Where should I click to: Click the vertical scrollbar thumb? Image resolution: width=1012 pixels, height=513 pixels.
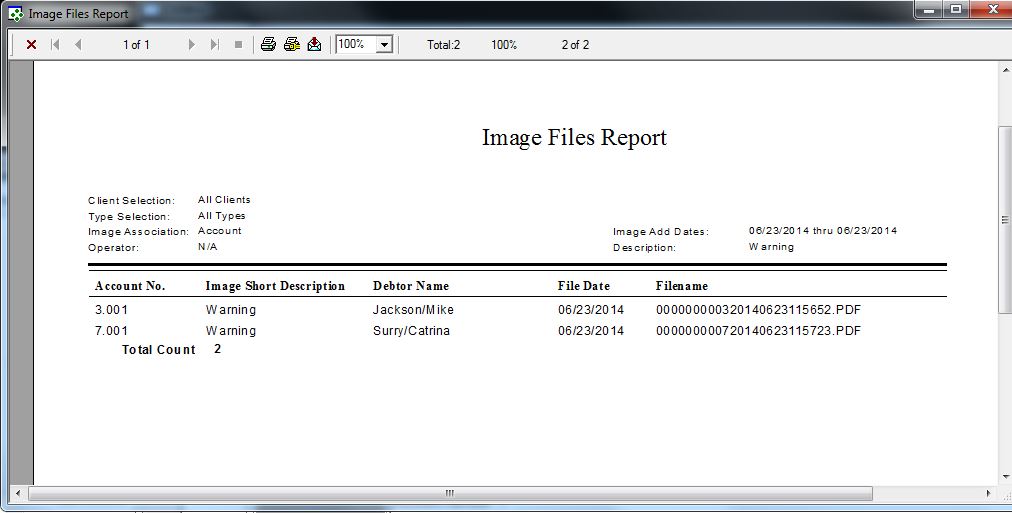(1004, 220)
